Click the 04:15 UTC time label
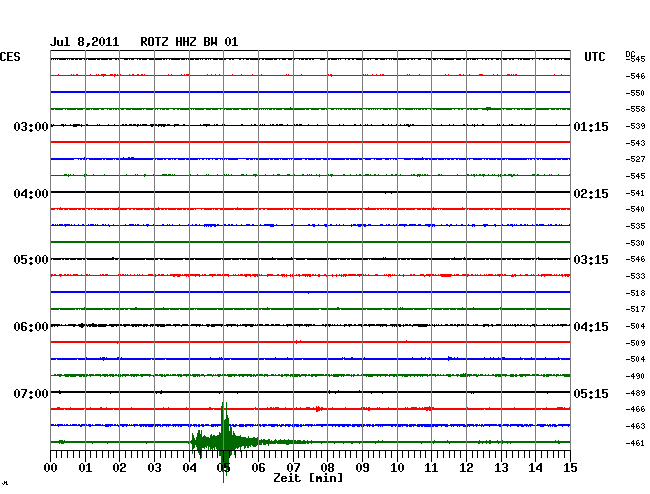650x494 pixels. pos(591,327)
